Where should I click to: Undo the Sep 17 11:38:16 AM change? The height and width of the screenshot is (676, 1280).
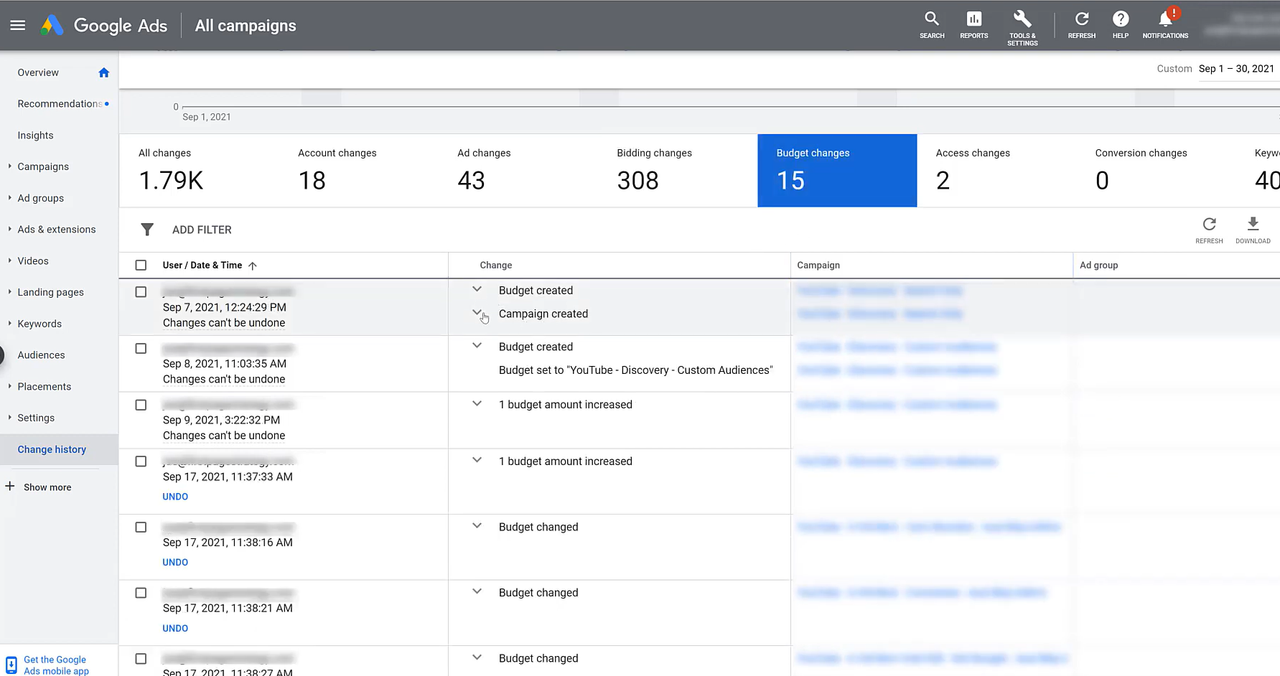tap(175, 562)
